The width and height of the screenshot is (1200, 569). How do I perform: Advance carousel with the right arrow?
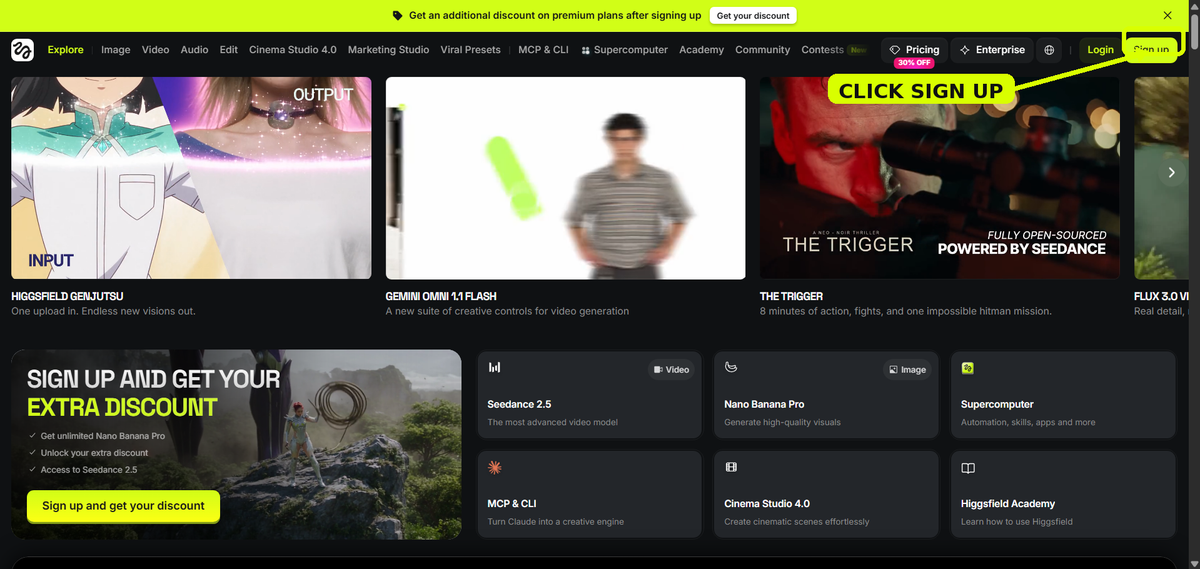(1171, 172)
